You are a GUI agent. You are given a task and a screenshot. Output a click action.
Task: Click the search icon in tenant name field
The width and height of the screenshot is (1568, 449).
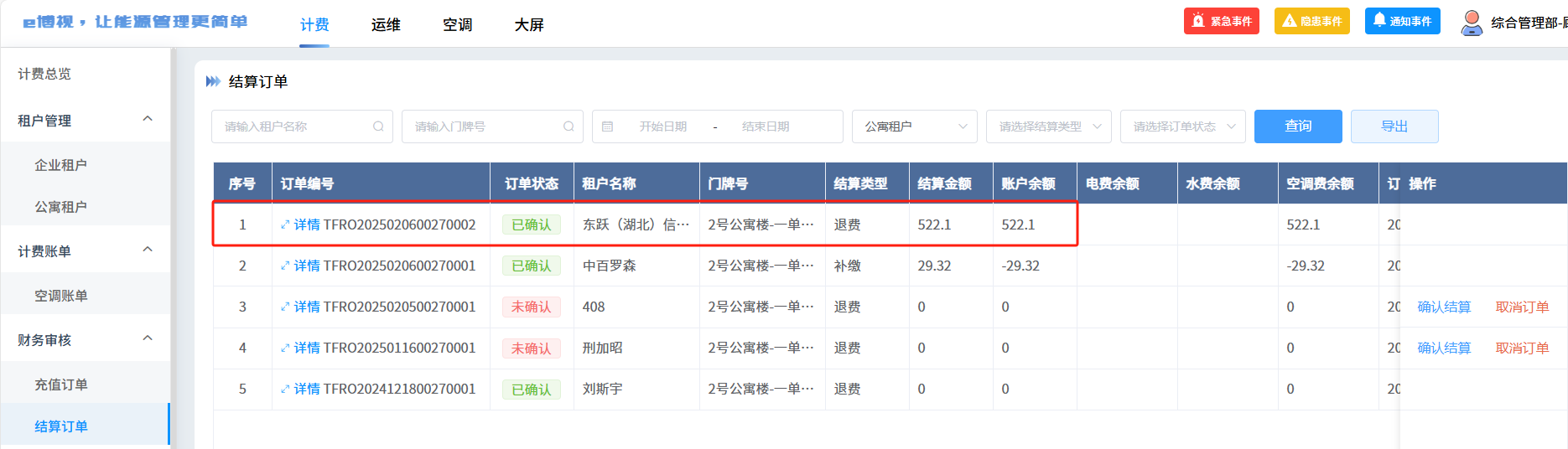pos(378,126)
